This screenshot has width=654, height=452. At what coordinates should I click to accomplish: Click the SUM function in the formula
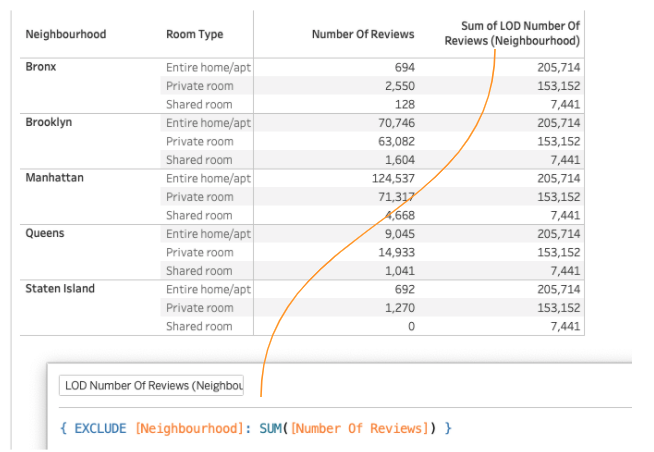click(272, 428)
